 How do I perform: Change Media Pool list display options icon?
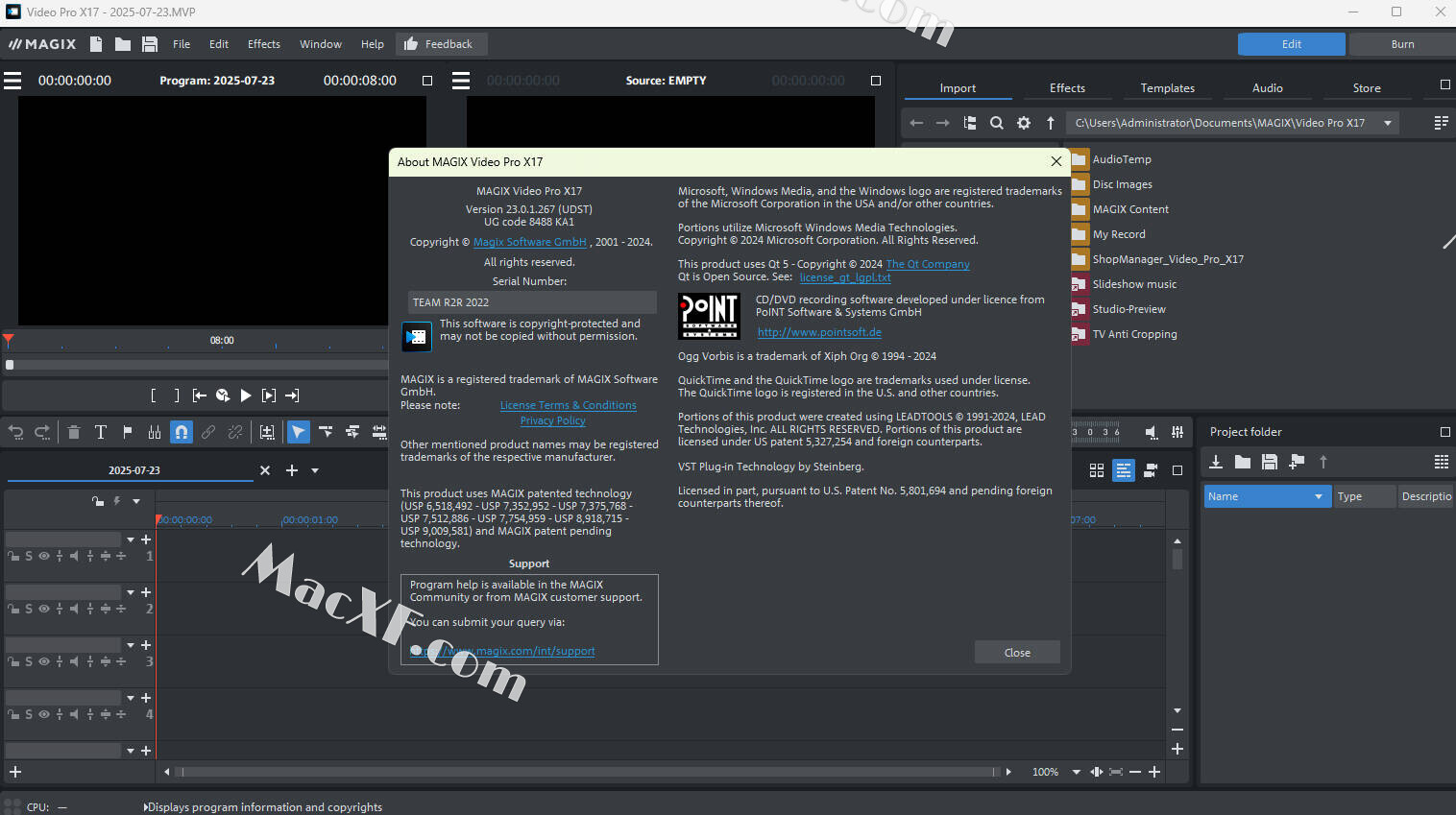pos(1442,123)
